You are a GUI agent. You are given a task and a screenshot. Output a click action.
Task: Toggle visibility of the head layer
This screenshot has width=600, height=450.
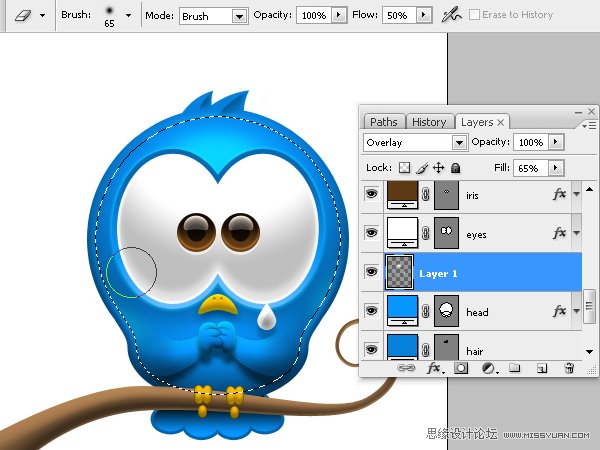(x=371, y=310)
